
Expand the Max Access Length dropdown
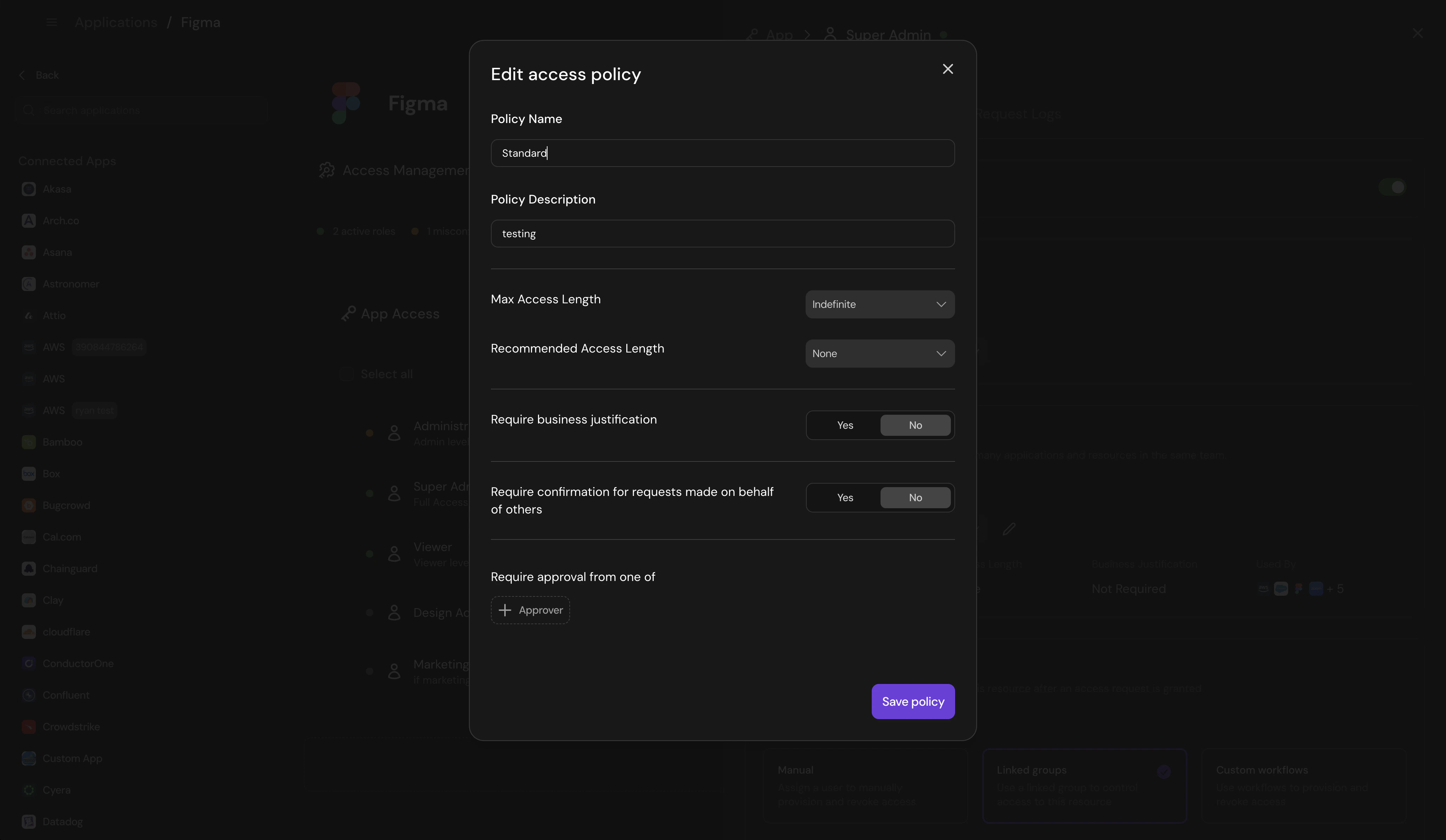coord(879,304)
